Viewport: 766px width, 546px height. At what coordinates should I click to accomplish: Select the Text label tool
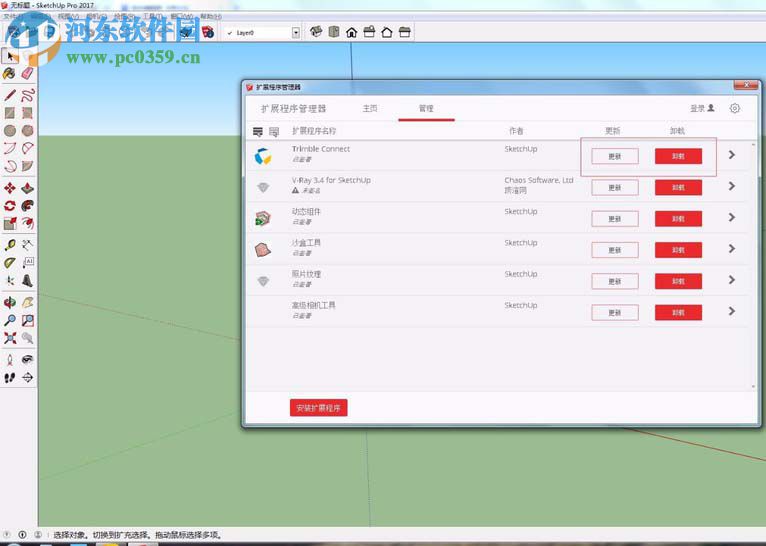coord(28,263)
